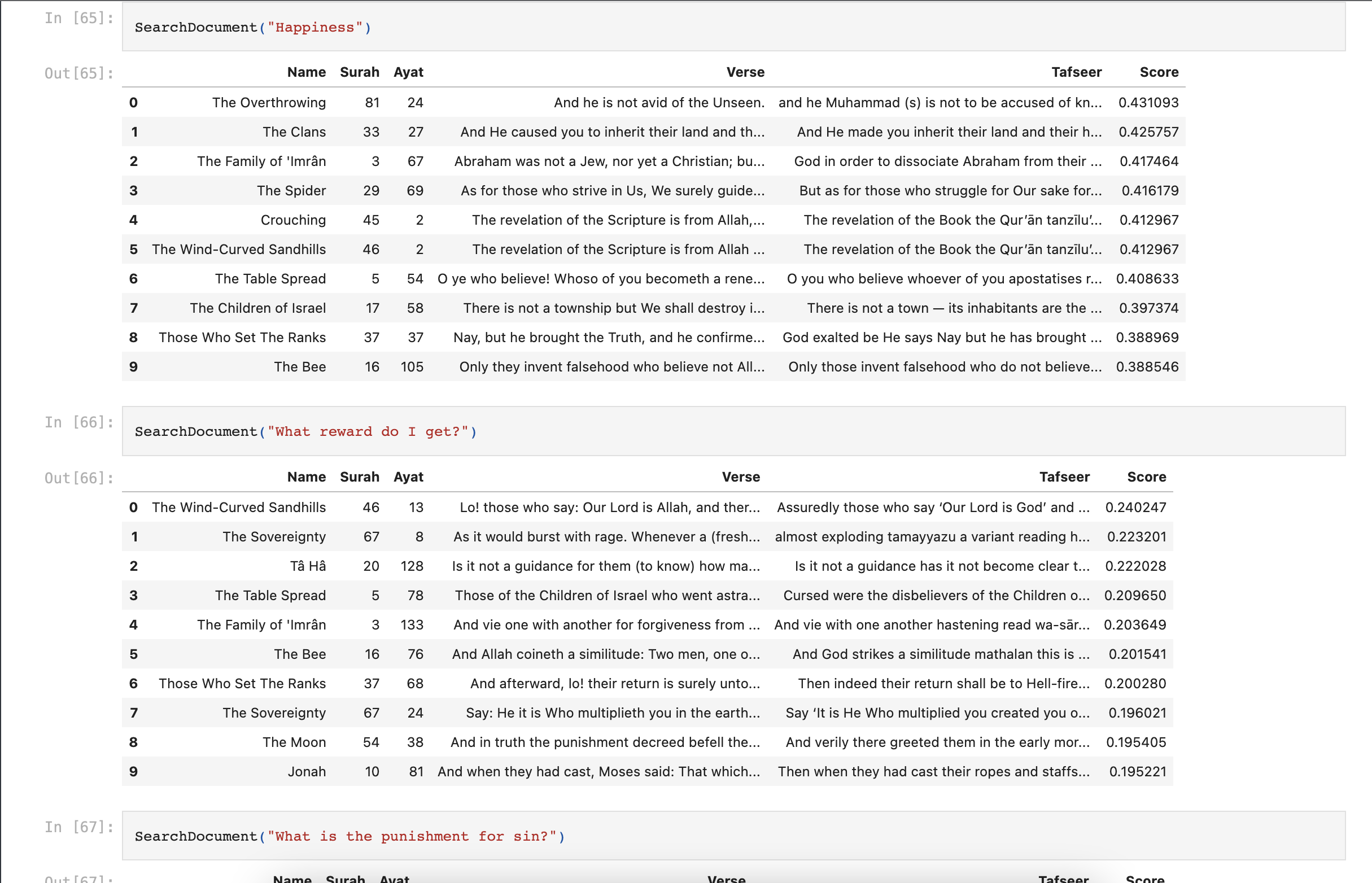Click the Surah column header in first table

(359, 72)
